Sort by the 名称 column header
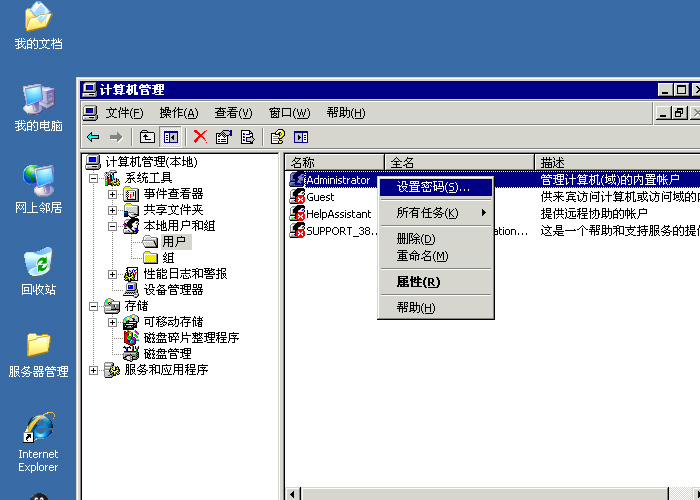The width and height of the screenshot is (700, 500). [335, 162]
